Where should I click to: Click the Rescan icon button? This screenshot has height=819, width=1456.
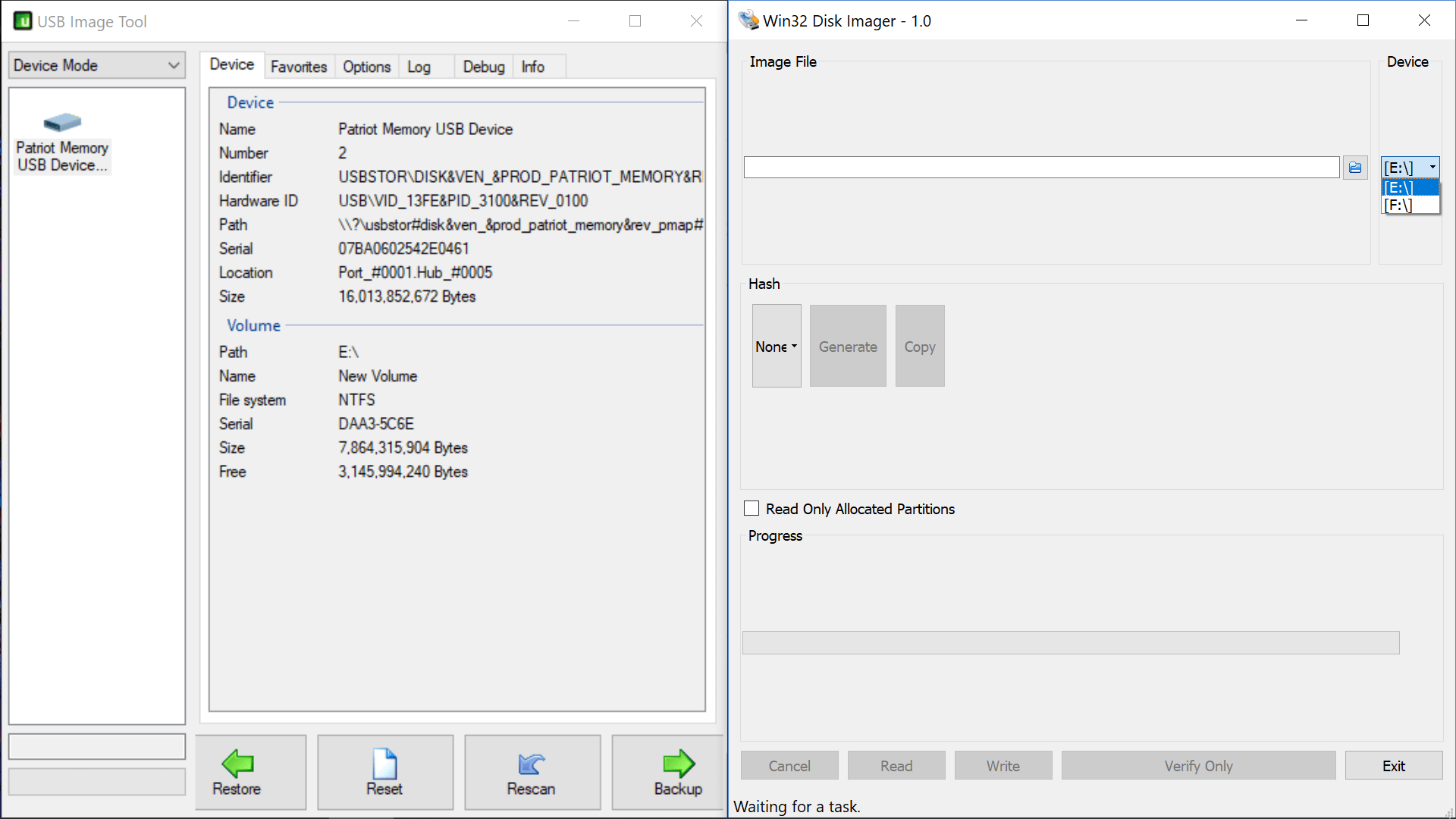pos(532,772)
